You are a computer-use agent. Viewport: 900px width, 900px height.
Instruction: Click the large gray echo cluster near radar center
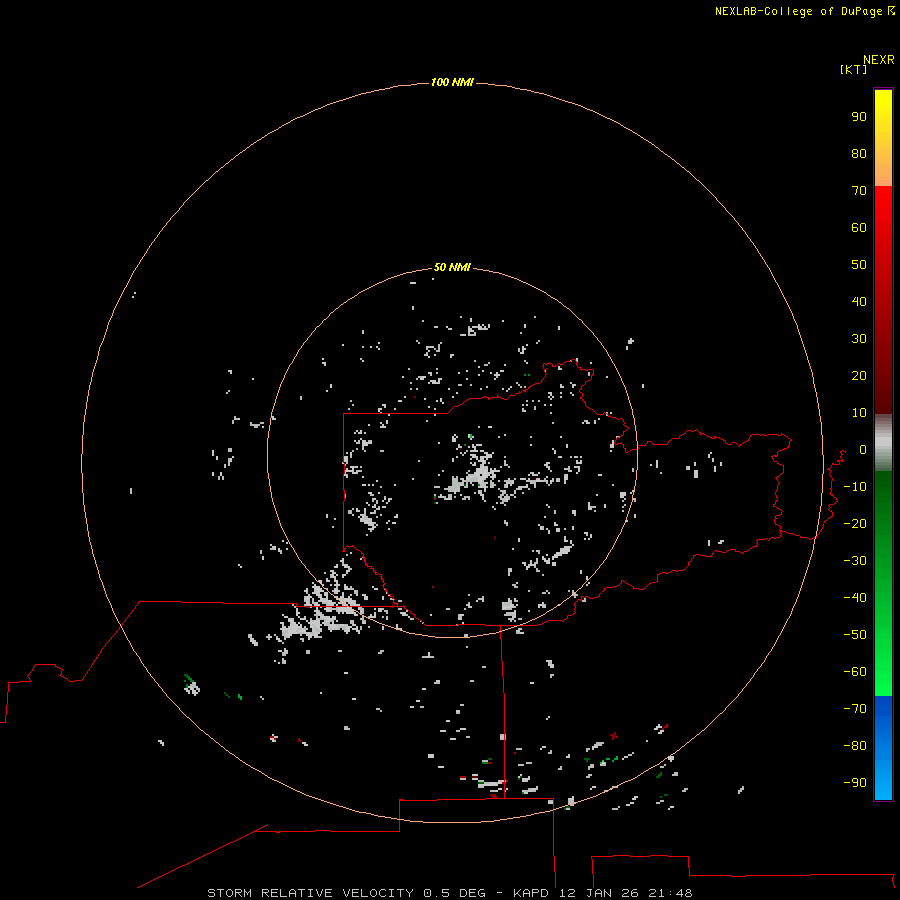[474, 478]
